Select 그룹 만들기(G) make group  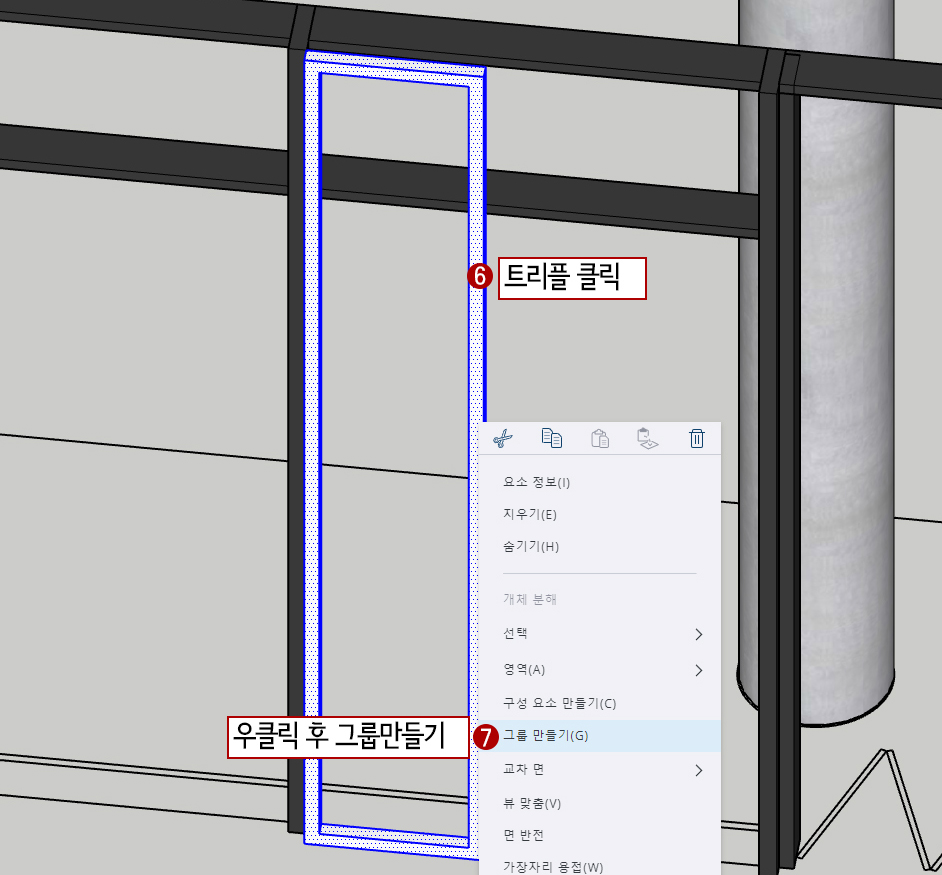(x=600, y=736)
